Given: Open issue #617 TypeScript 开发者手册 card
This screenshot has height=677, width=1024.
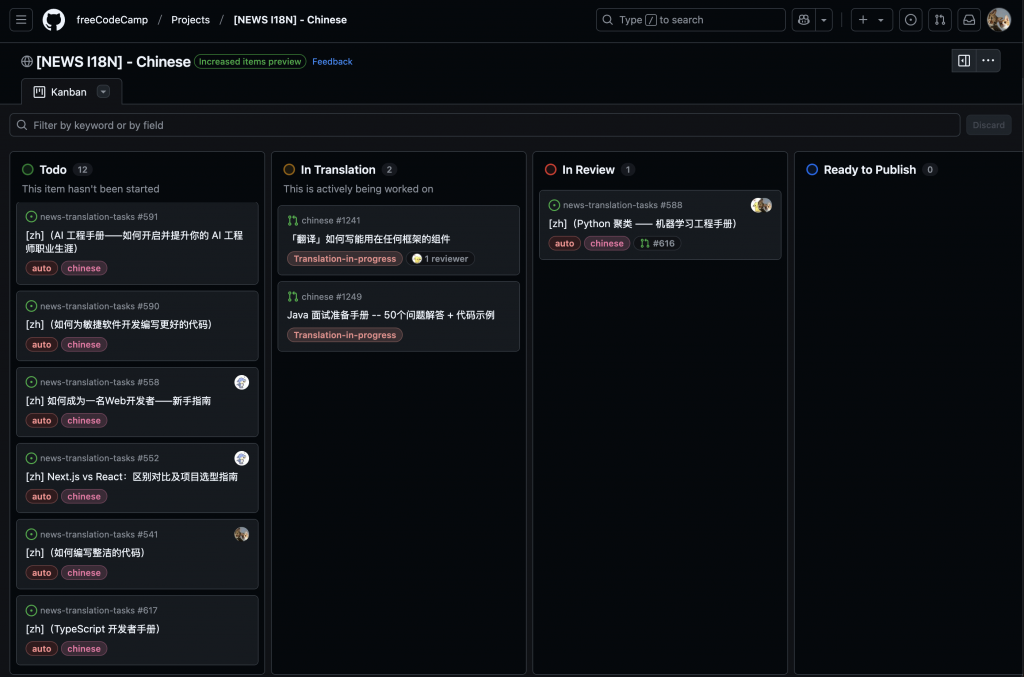Looking at the screenshot, I should click(x=93, y=629).
